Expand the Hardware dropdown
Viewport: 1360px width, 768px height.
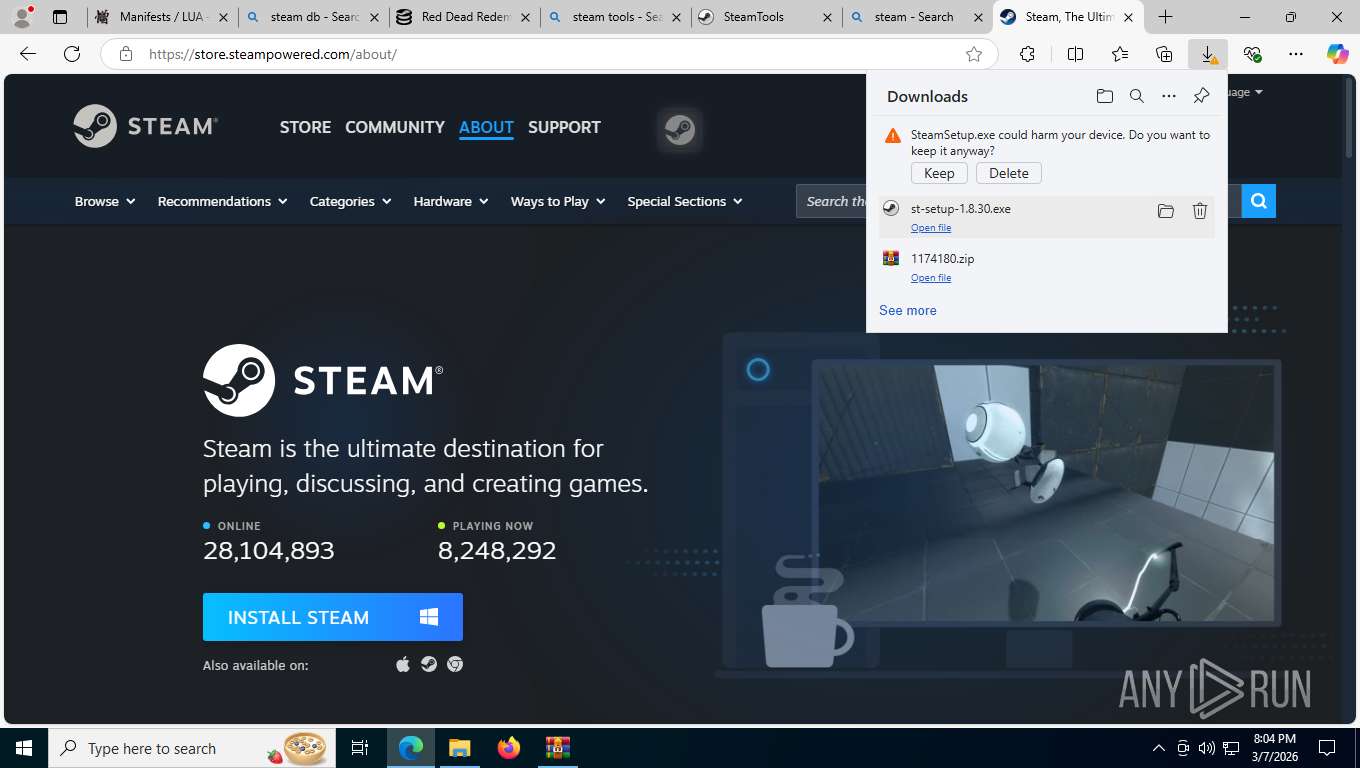(451, 201)
